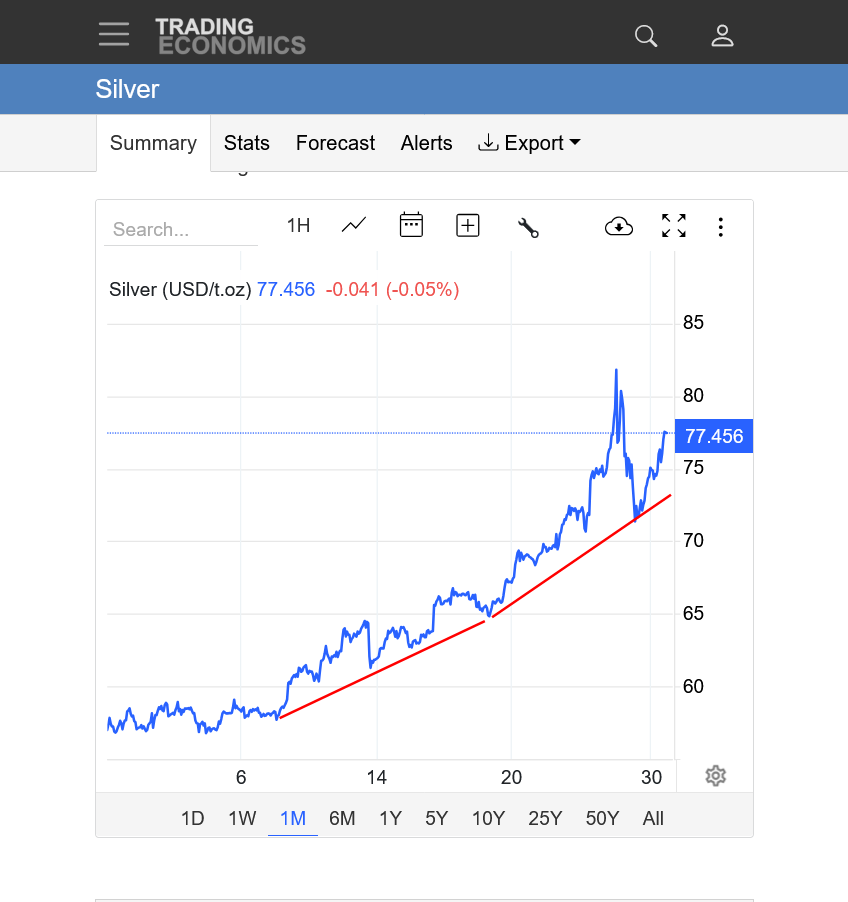This screenshot has height=902, width=848.
Task: Open the Alerts tab
Action: coord(426,143)
